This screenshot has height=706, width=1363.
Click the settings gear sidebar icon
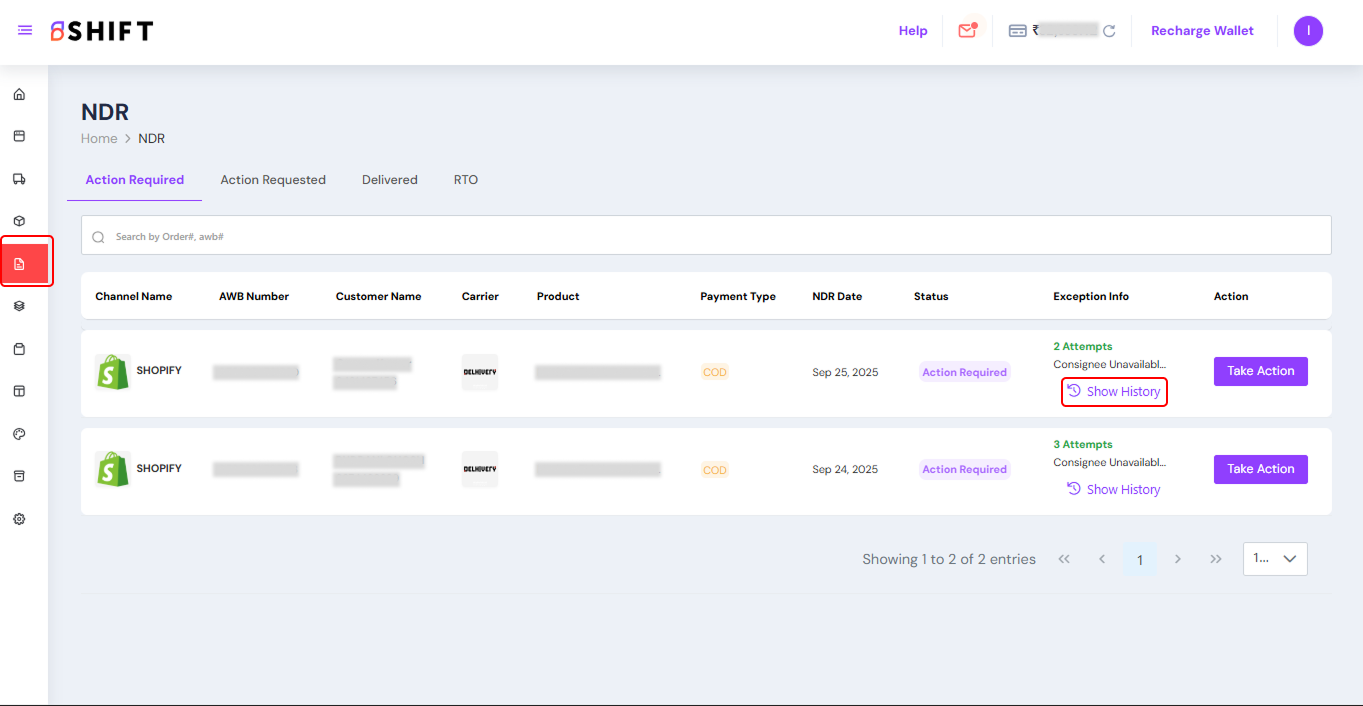19,519
